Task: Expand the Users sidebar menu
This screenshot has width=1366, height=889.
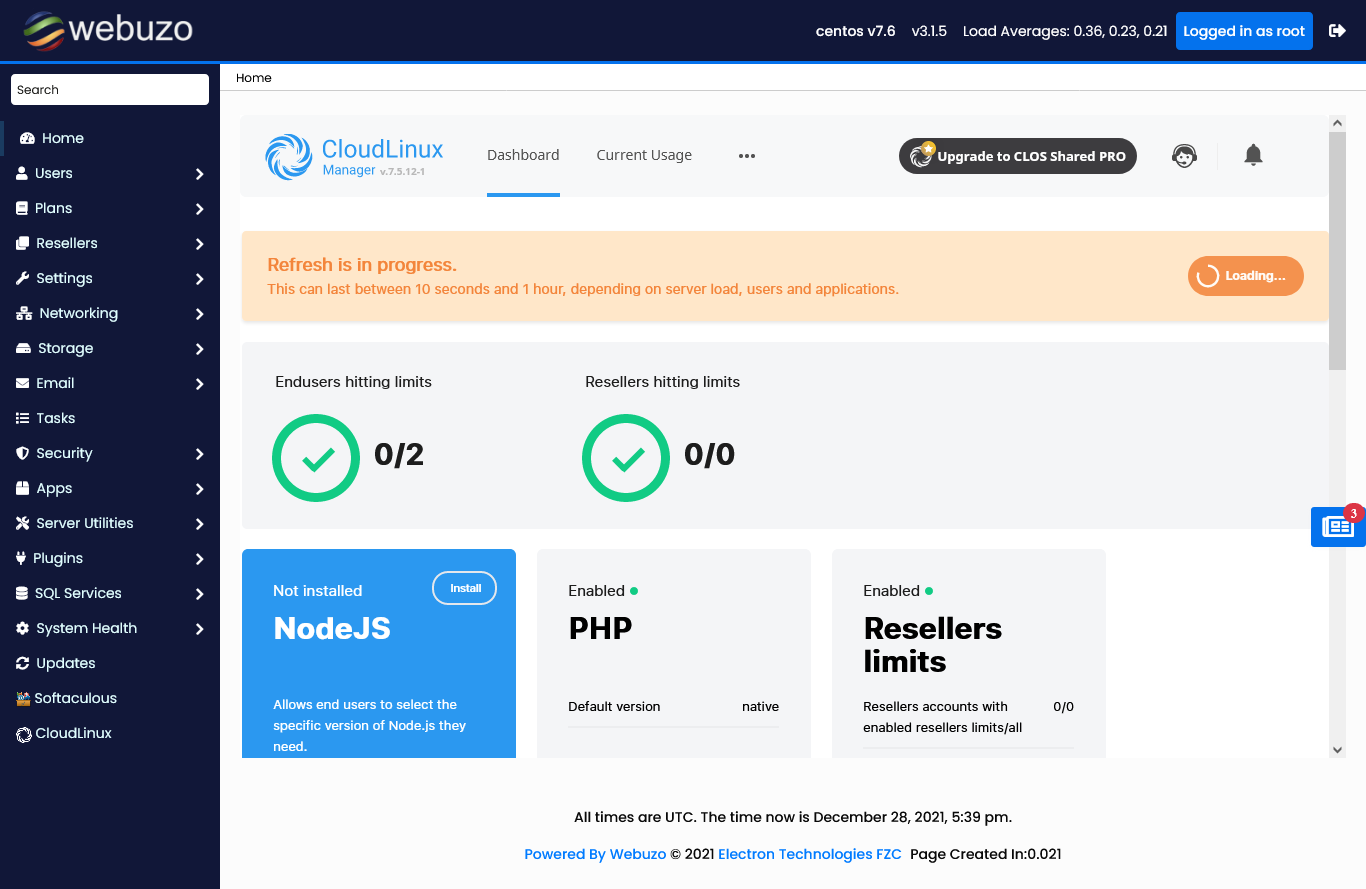Action: [x=110, y=173]
